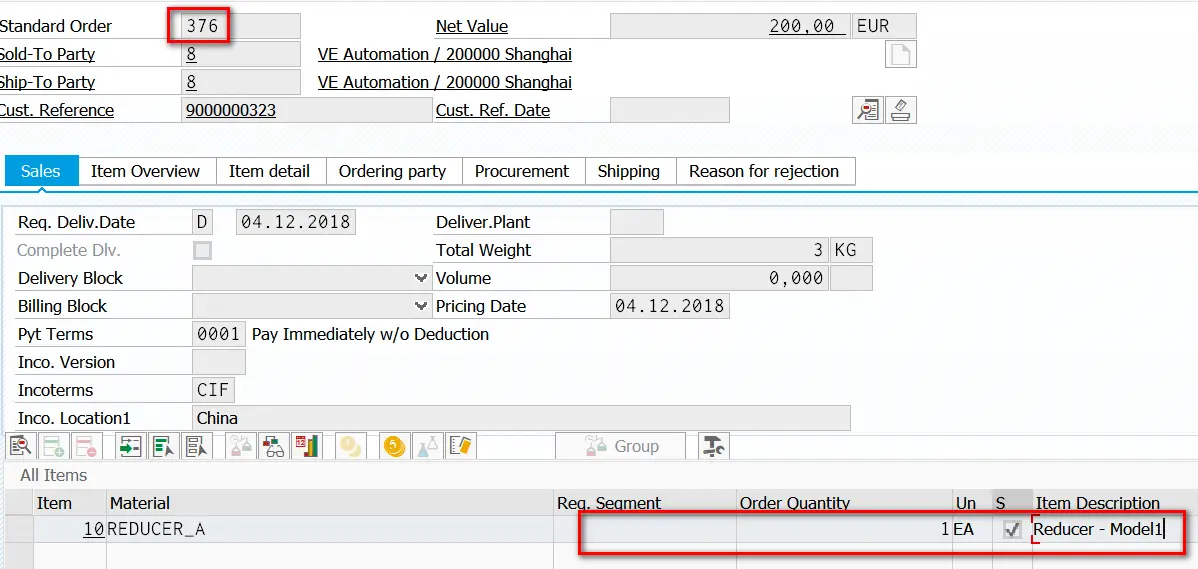This screenshot has height=569, width=1198.
Task: Open the item details magnifier icon
Action: (21, 445)
